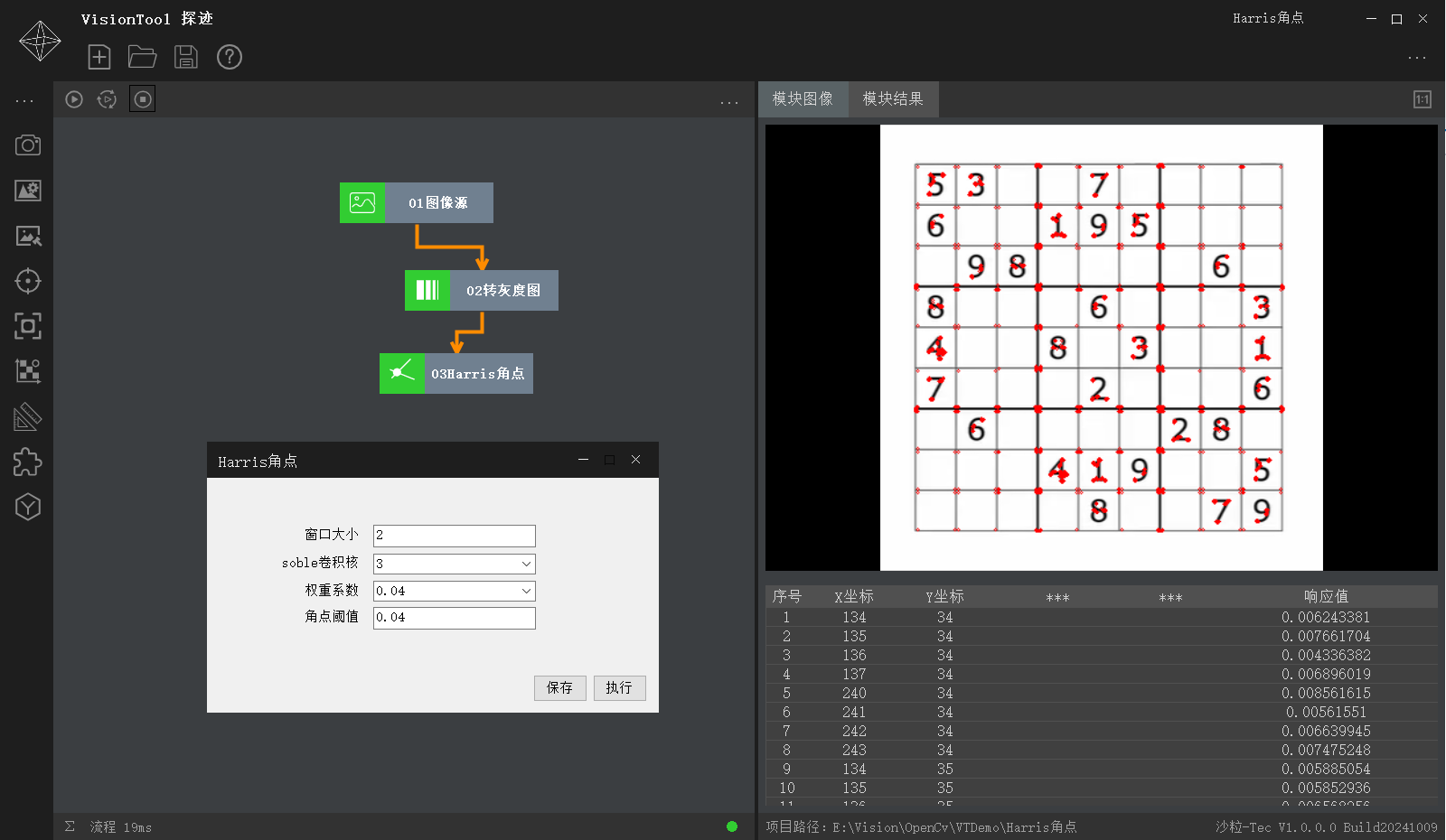Select result row with 0.005885054

click(1102, 769)
